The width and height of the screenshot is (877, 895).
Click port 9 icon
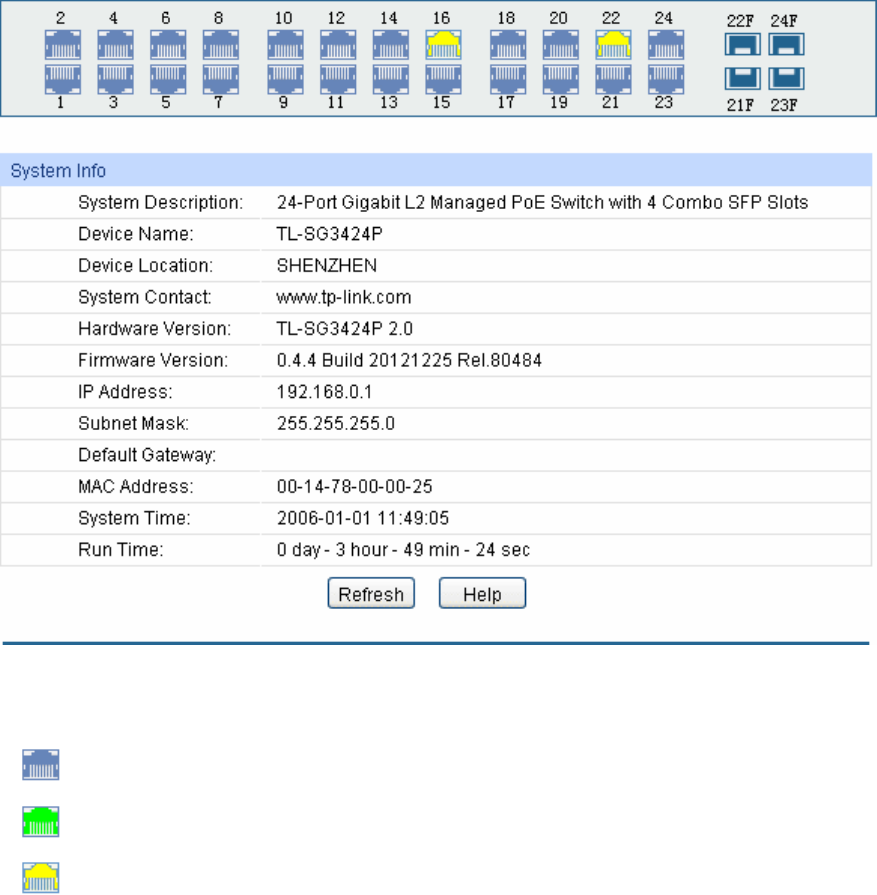pos(285,79)
